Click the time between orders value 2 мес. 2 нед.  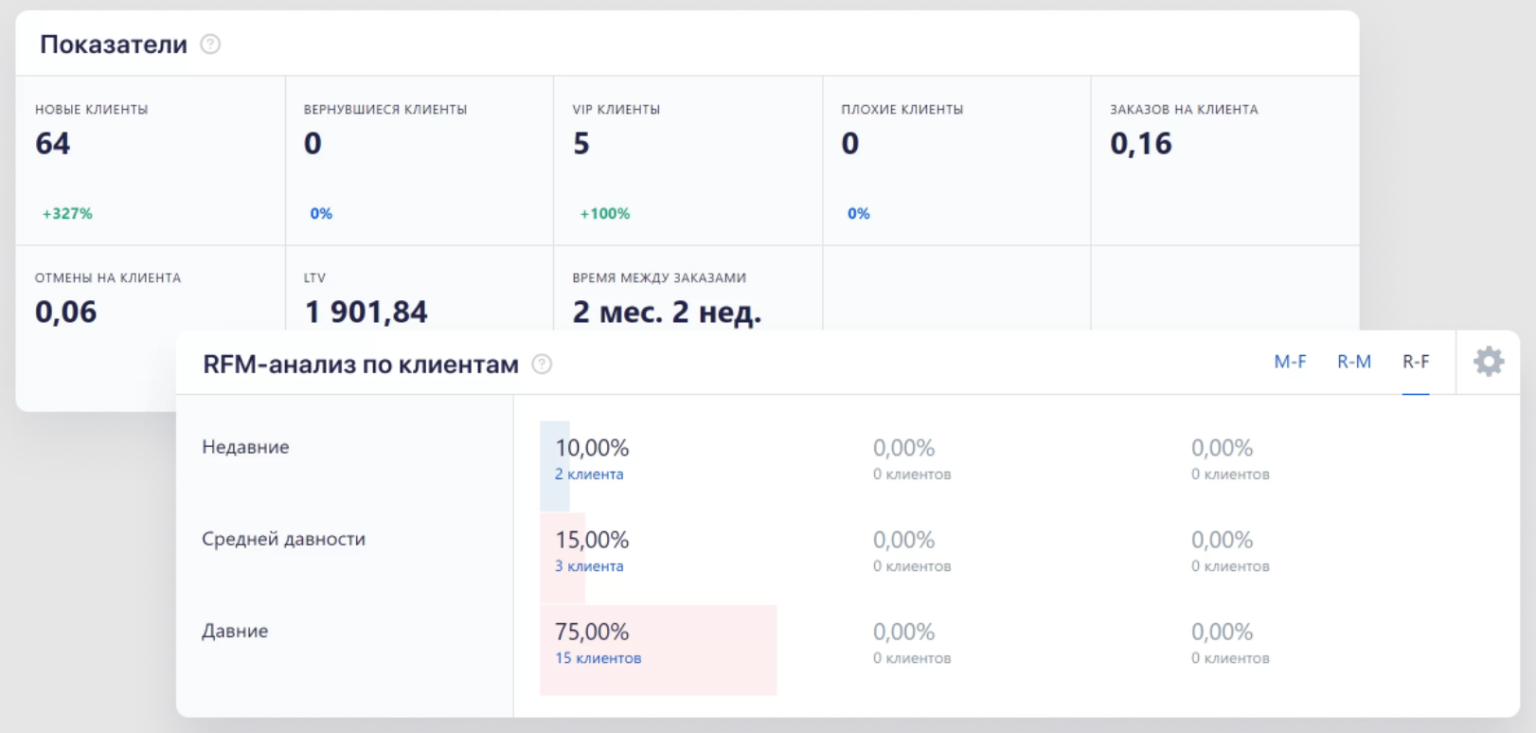[x=667, y=312]
